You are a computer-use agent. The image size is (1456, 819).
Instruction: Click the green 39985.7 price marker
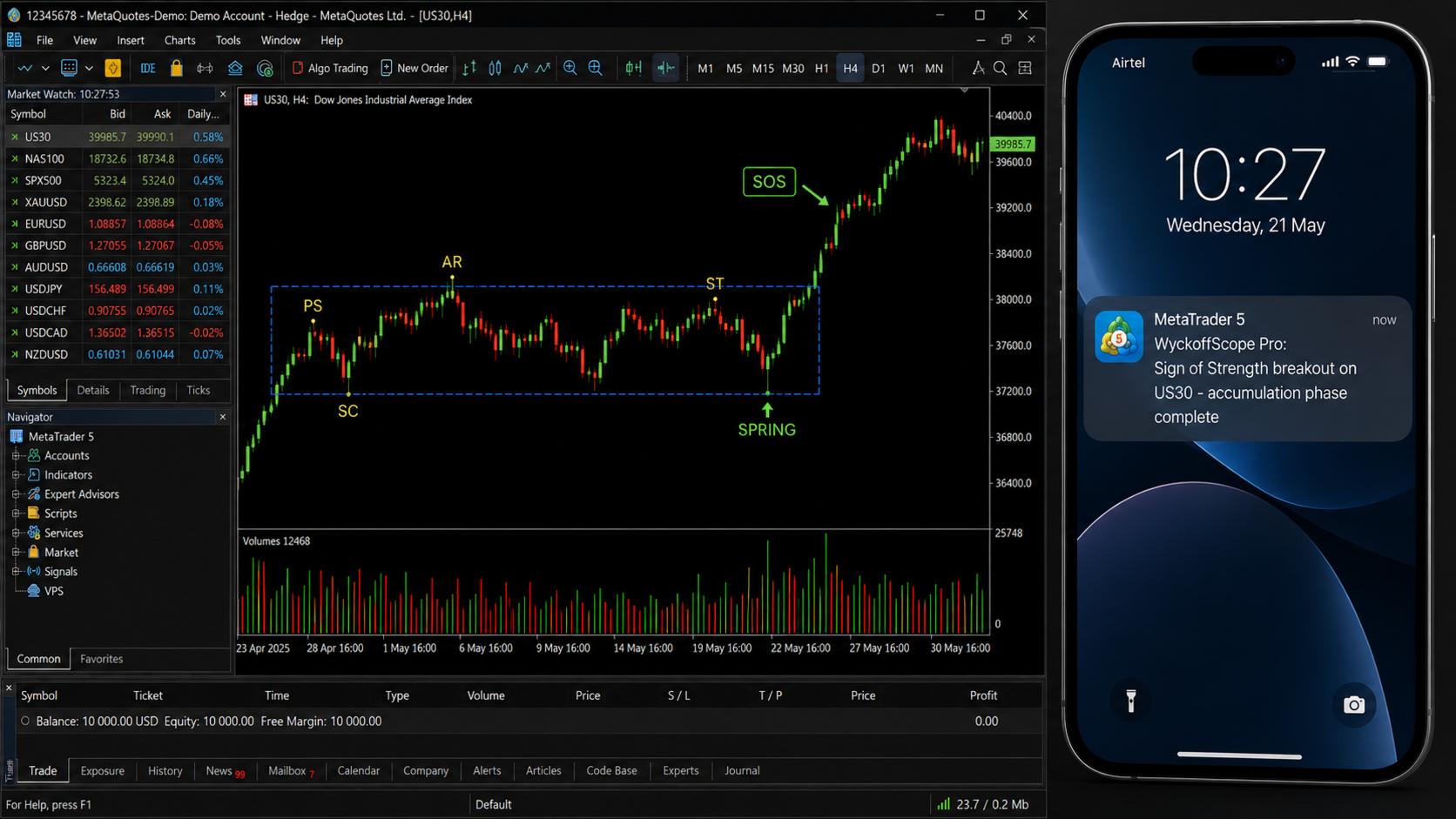pyautogui.click(x=1013, y=144)
